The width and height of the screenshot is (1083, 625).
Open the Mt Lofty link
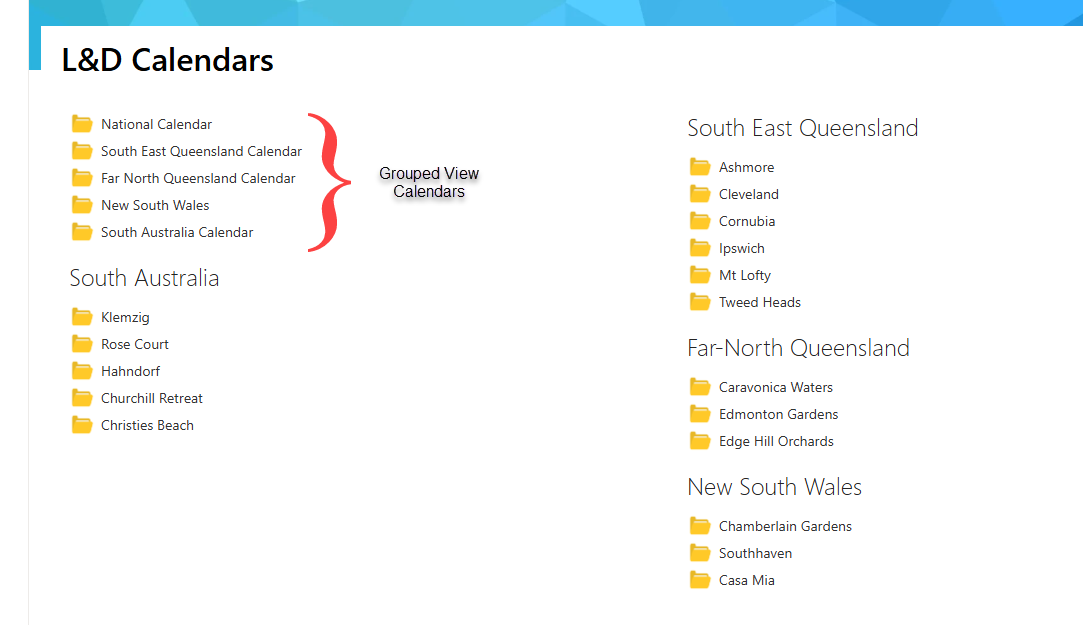click(x=745, y=276)
